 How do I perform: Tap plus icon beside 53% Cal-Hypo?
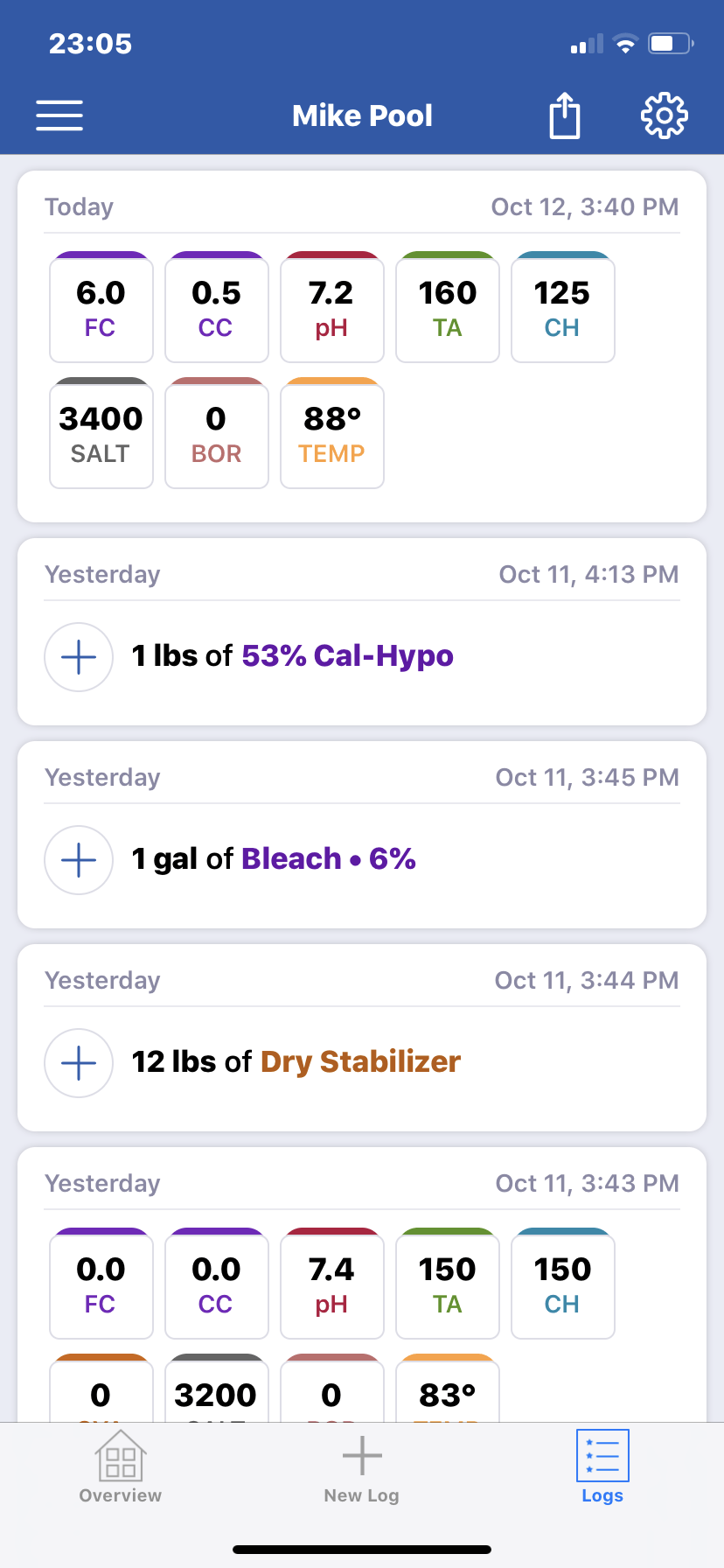point(79,657)
